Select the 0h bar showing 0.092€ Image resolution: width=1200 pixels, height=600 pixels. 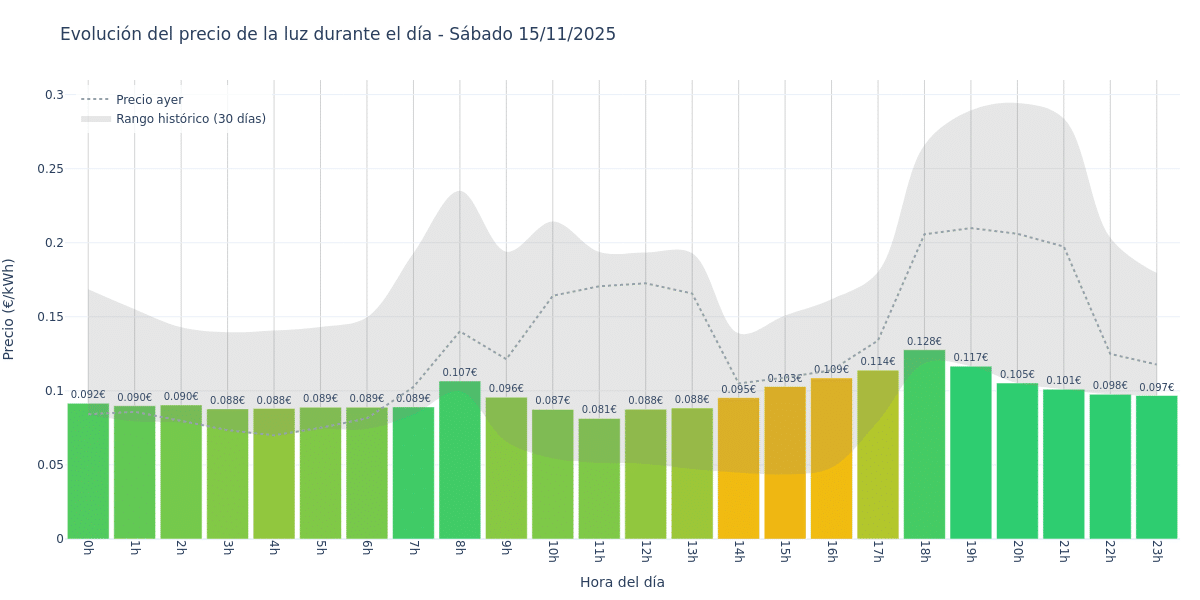[88, 470]
